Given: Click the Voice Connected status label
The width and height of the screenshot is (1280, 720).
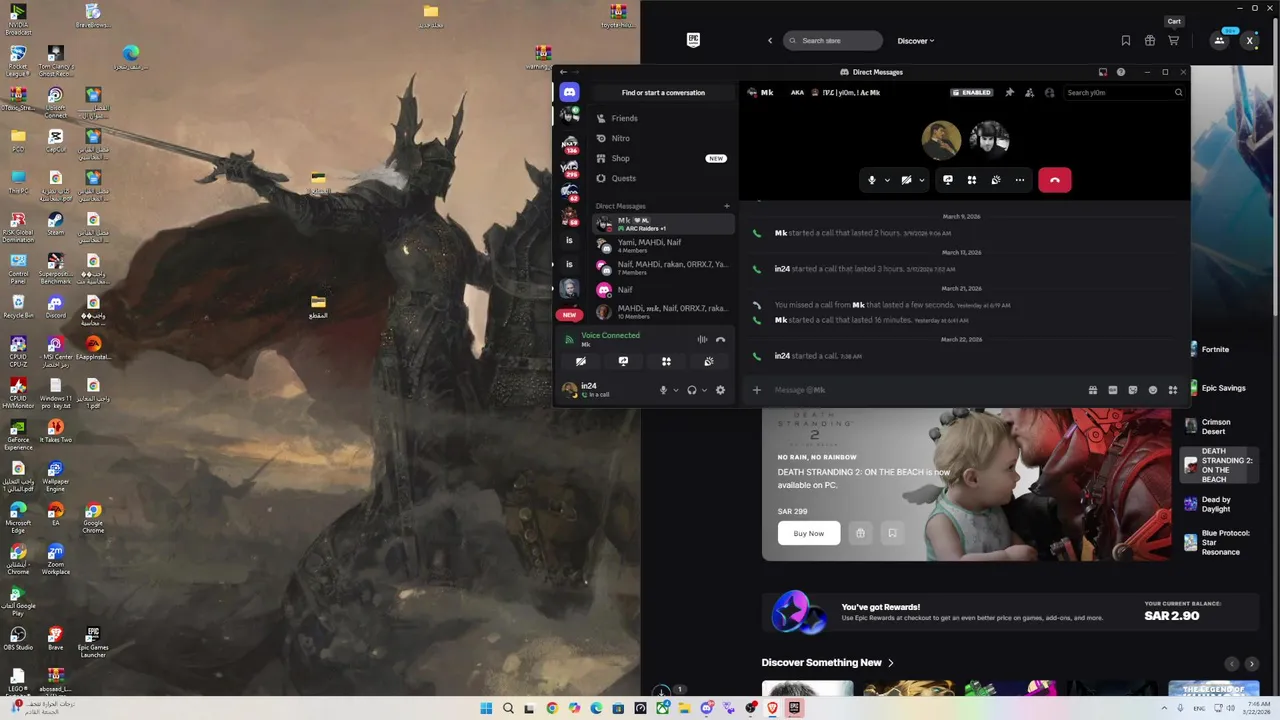Looking at the screenshot, I should click(x=610, y=335).
